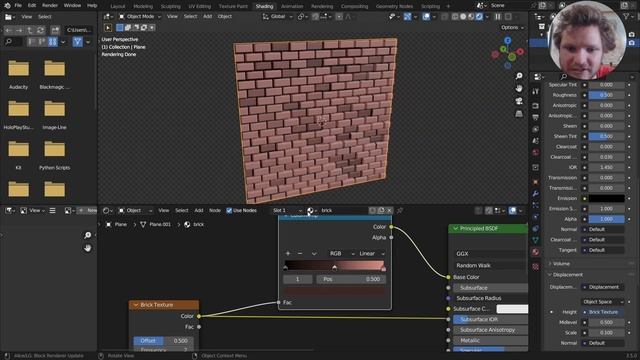Toggle the viewport camera view icon
Image resolution: width=640 pixels, height=360 pixels.
coord(519,101)
